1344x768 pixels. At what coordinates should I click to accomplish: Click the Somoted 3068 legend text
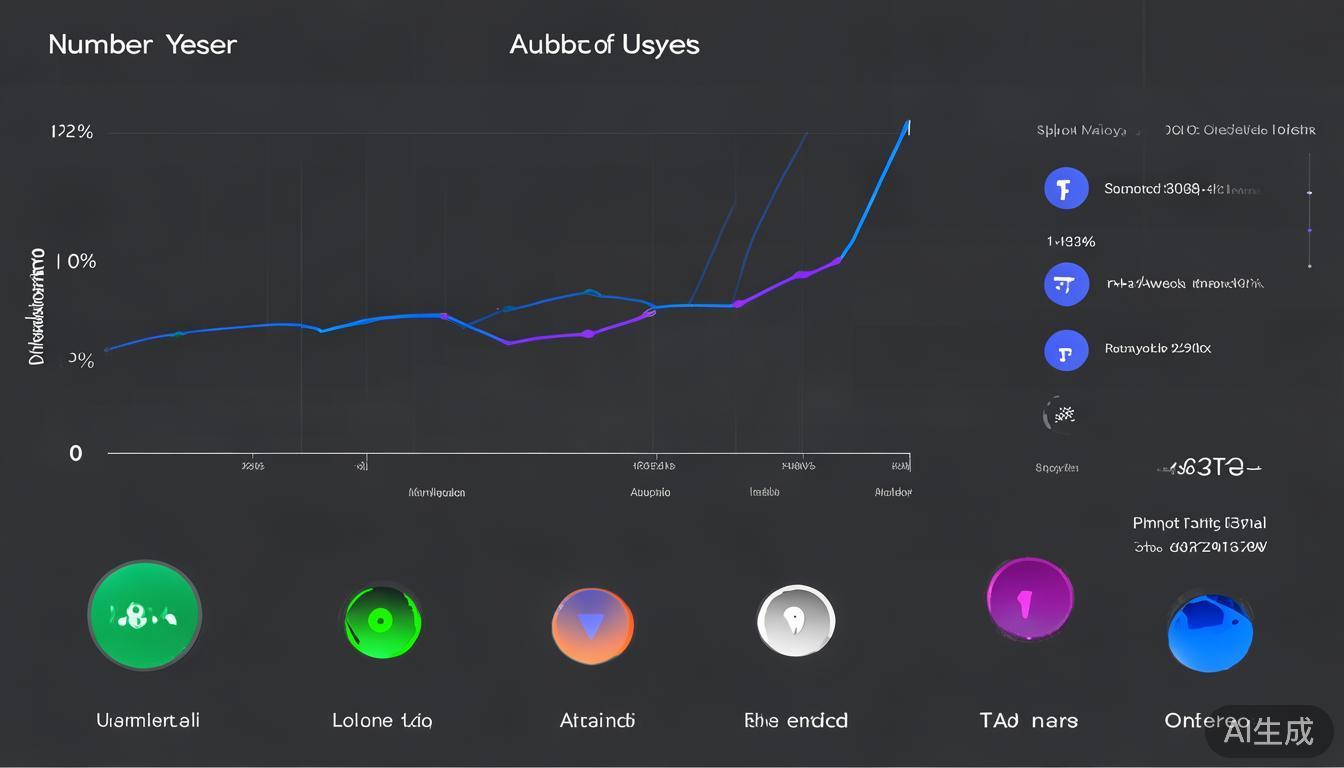[x=1180, y=189]
